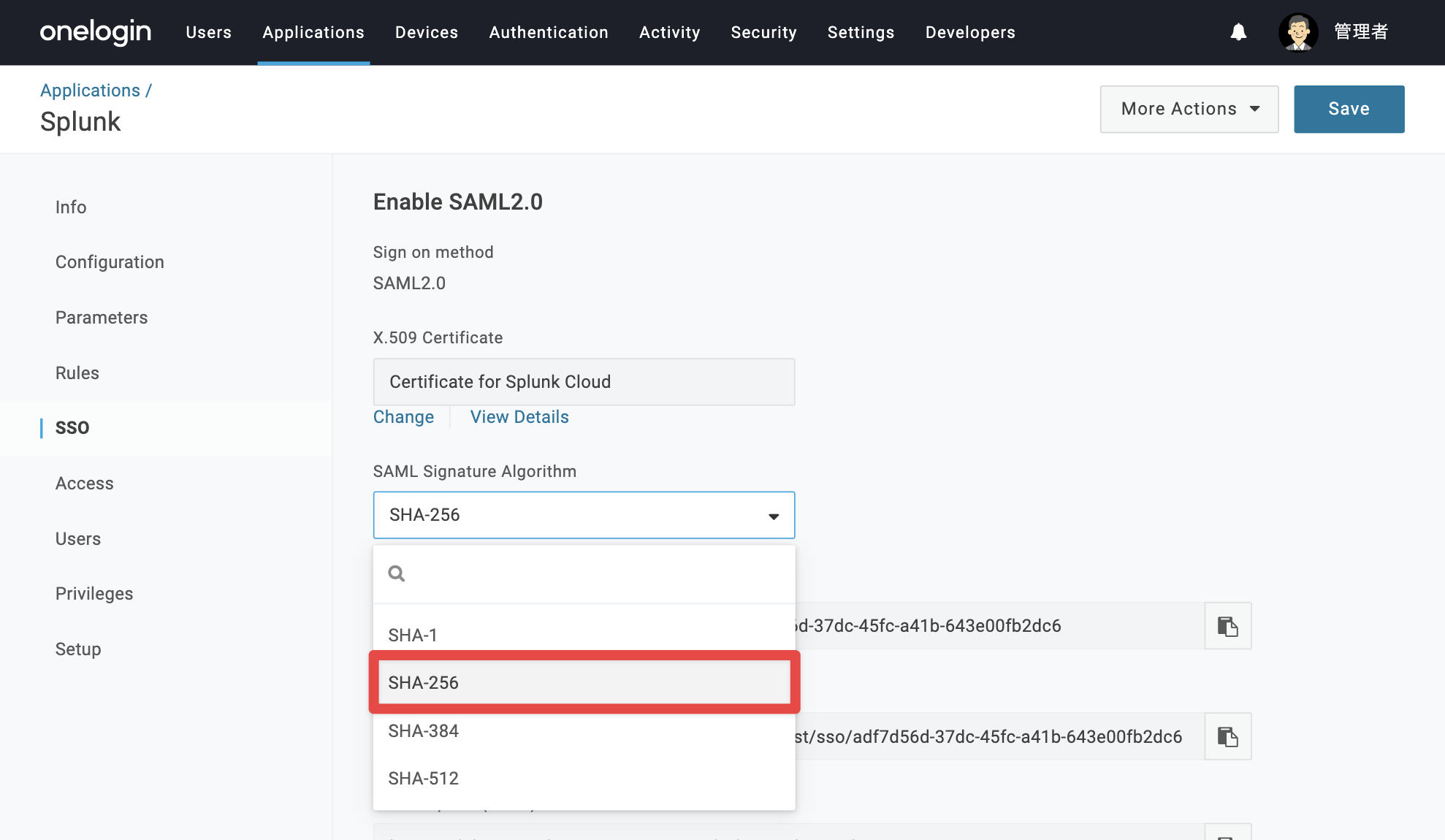Open the Users top menu

208,32
